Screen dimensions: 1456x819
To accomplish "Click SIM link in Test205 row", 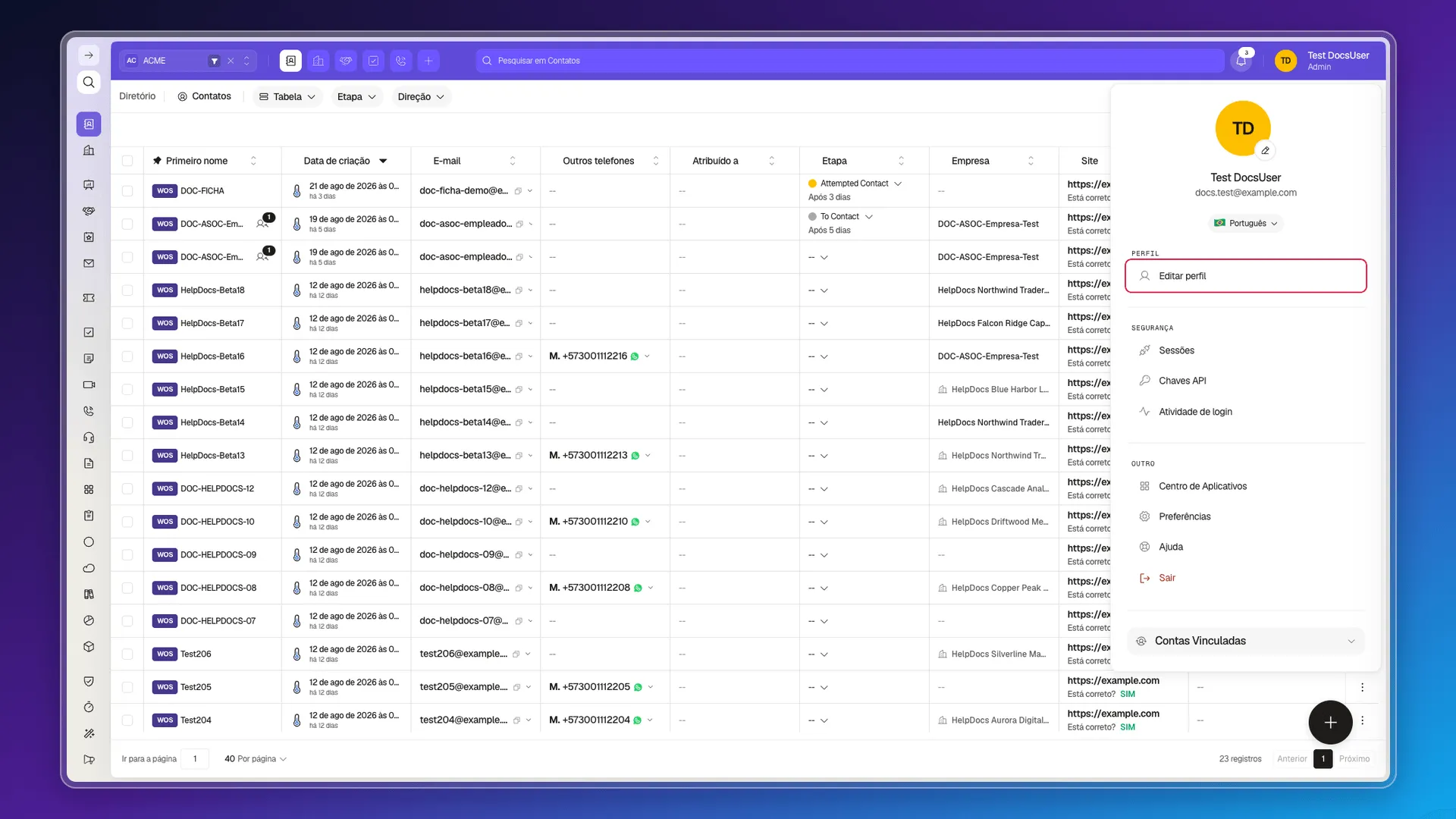I will pos(1127,694).
